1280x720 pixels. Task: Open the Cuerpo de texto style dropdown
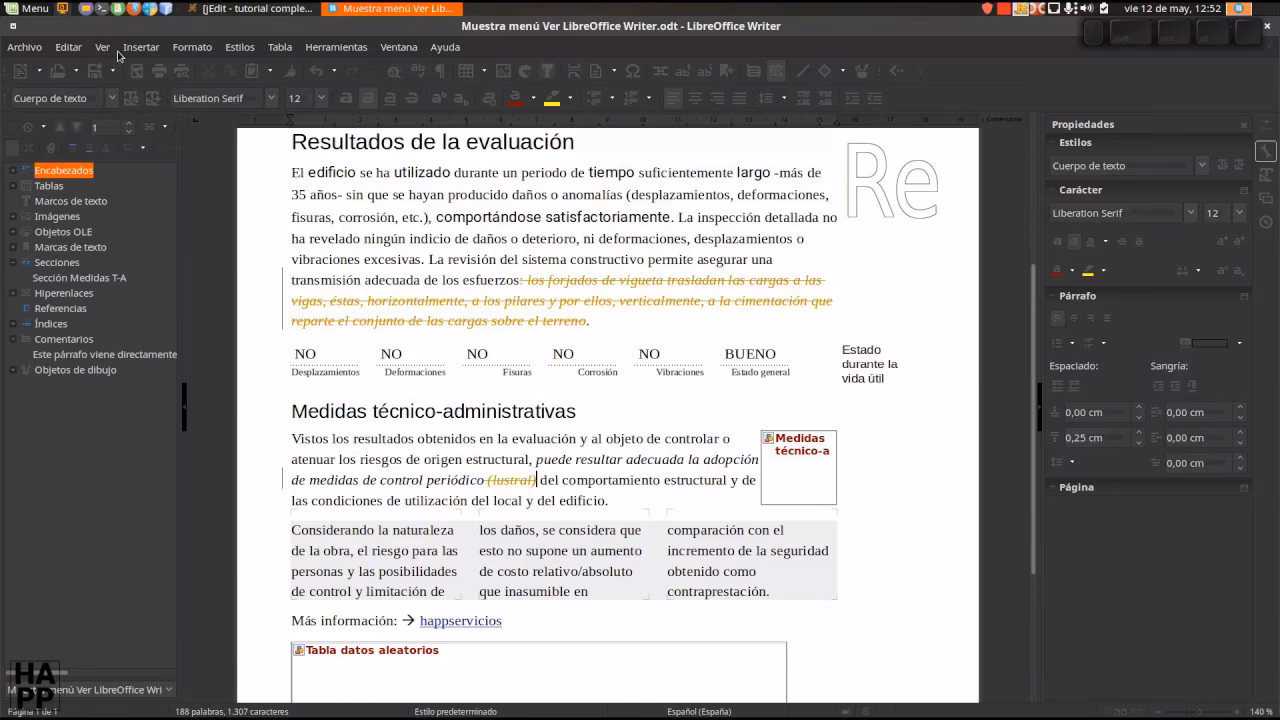click(111, 97)
